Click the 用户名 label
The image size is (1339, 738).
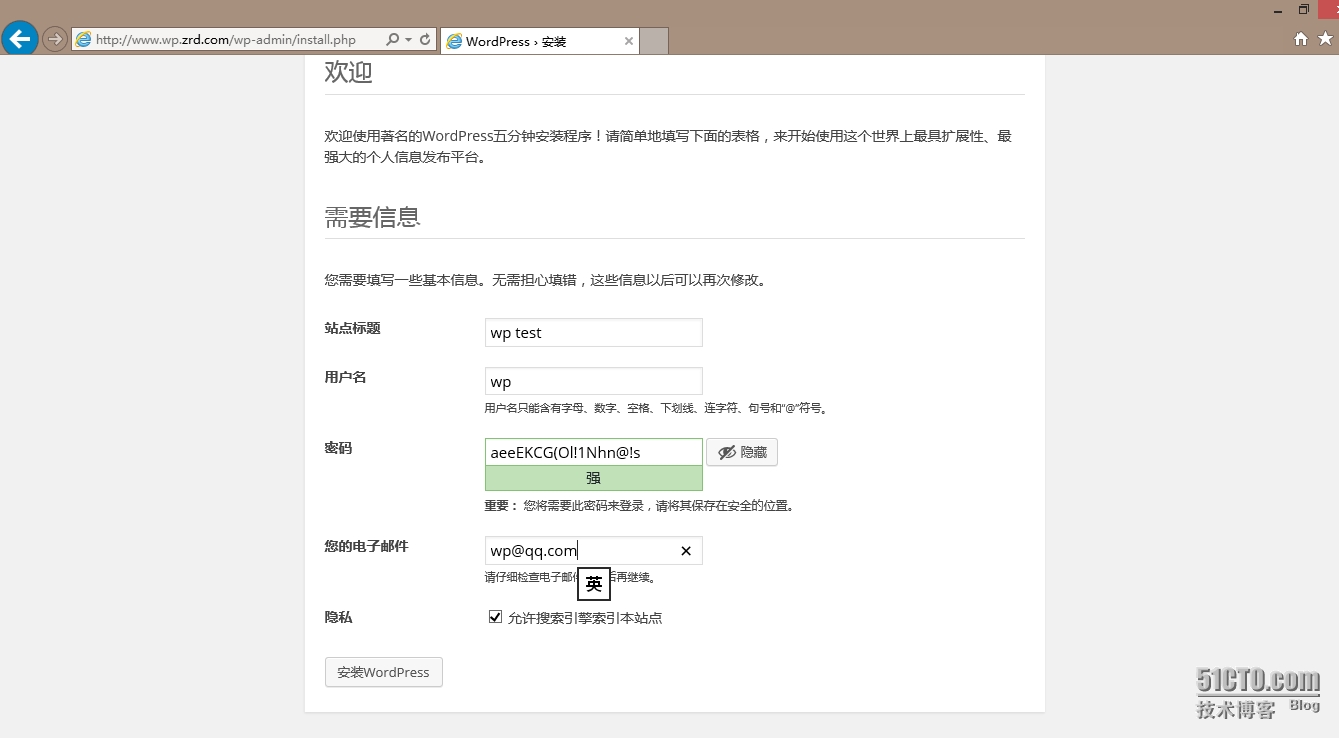(345, 377)
